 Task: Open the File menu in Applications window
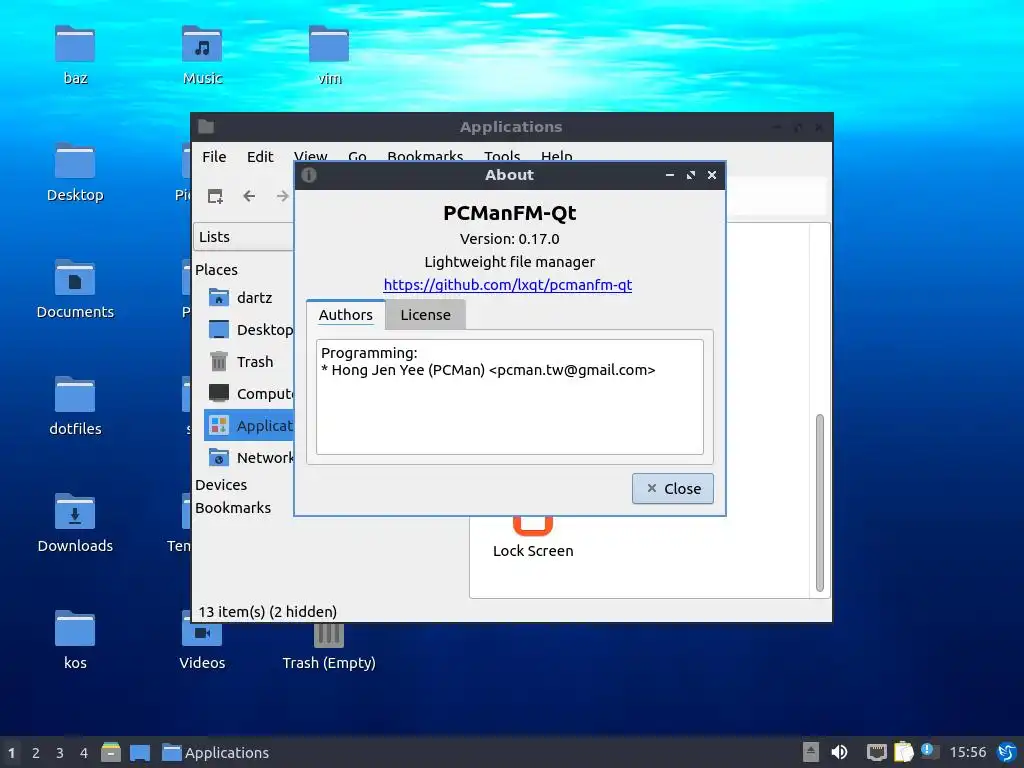click(214, 157)
